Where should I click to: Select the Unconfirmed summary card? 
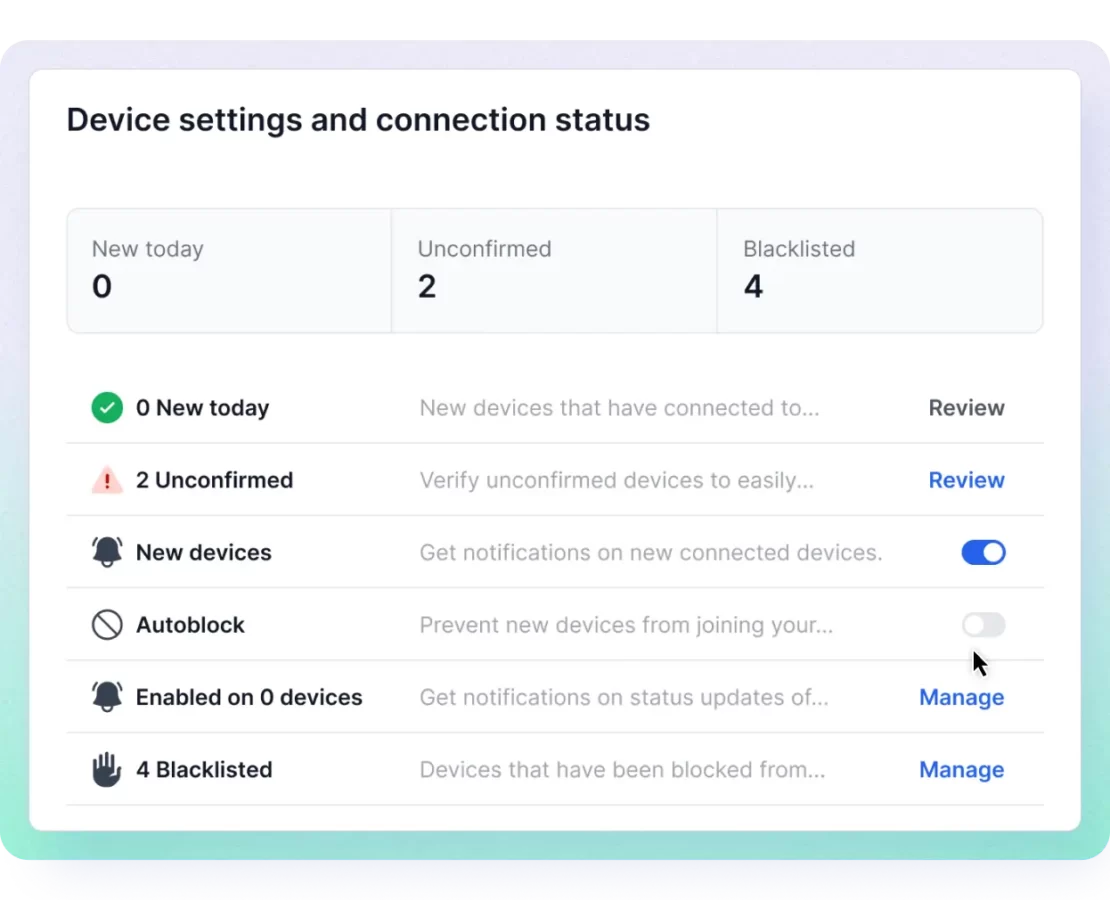tap(554, 270)
